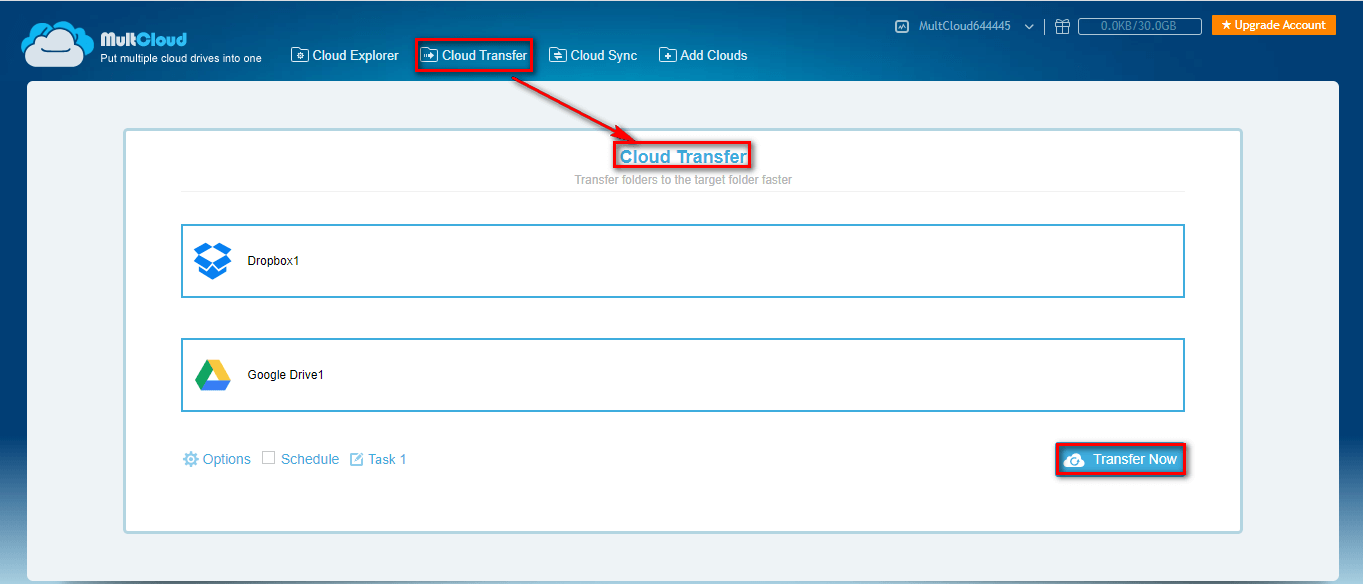
Task: Click the Options gear icon
Action: click(190, 459)
